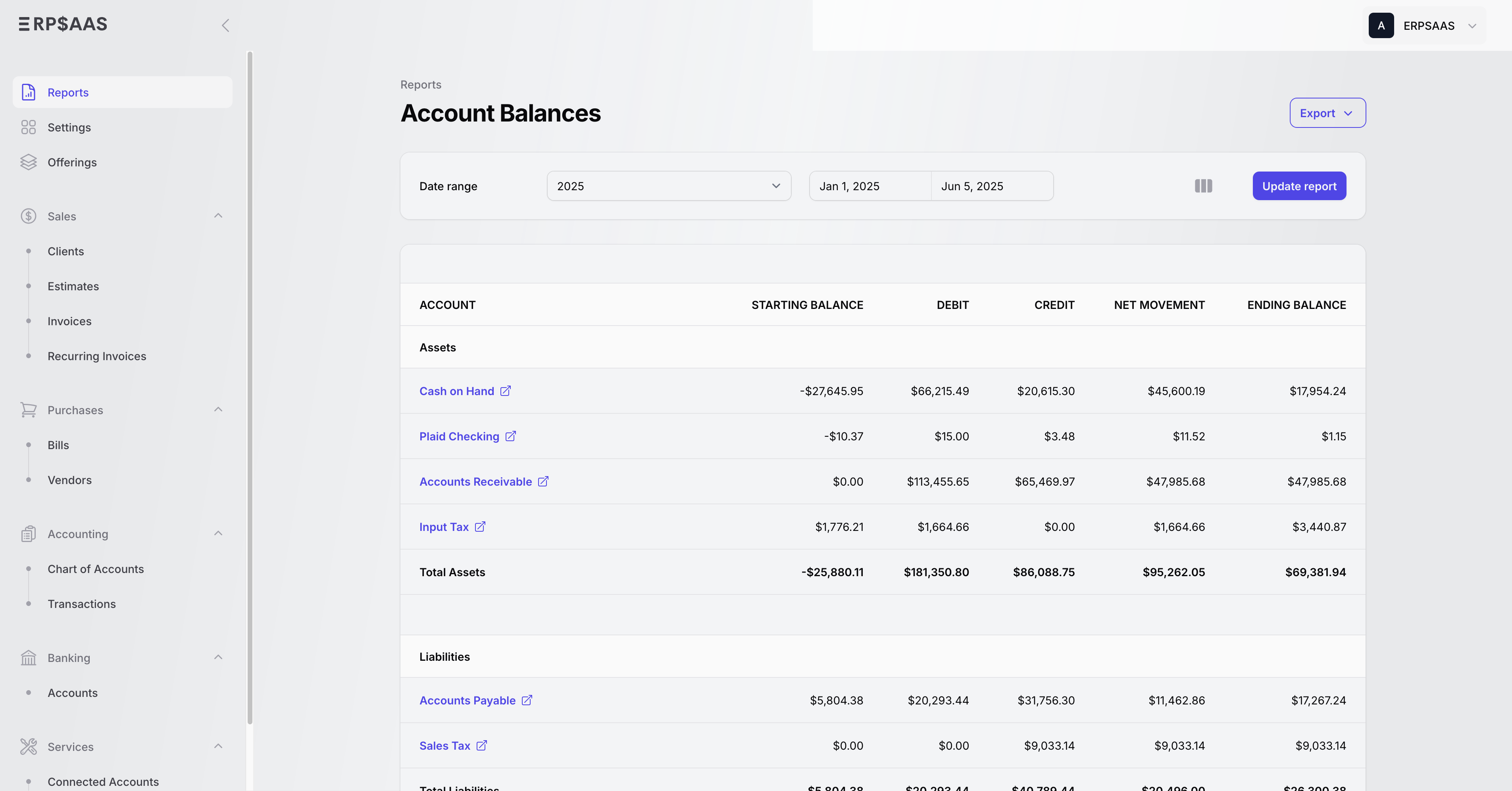
Task: Click the Accounting clipboard icon
Action: click(28, 534)
